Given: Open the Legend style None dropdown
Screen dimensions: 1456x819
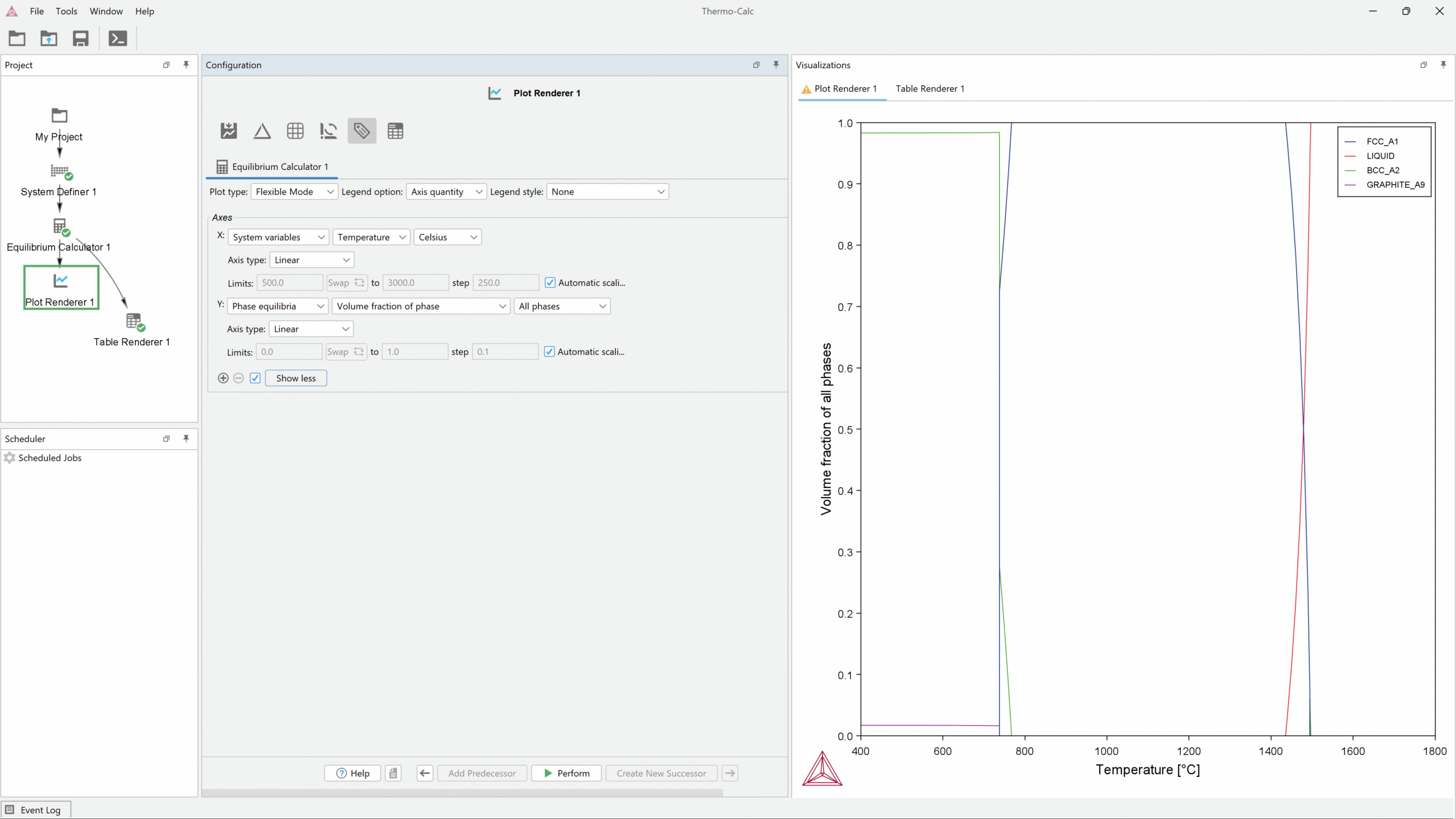Looking at the screenshot, I should (607, 192).
